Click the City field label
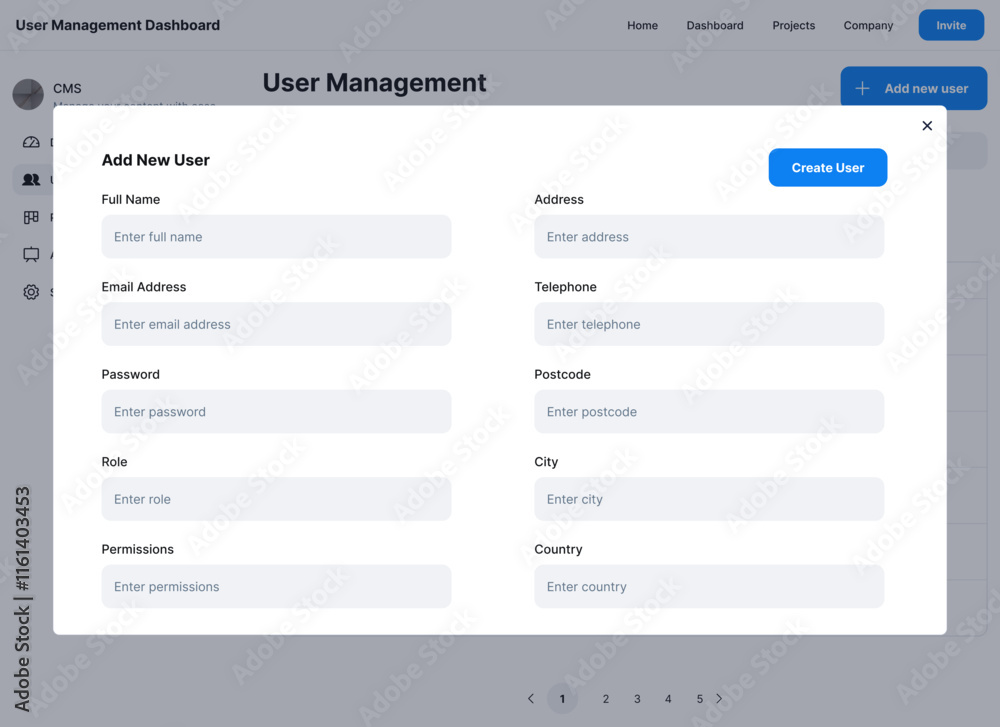Viewport: 1000px width, 727px height. tap(546, 462)
